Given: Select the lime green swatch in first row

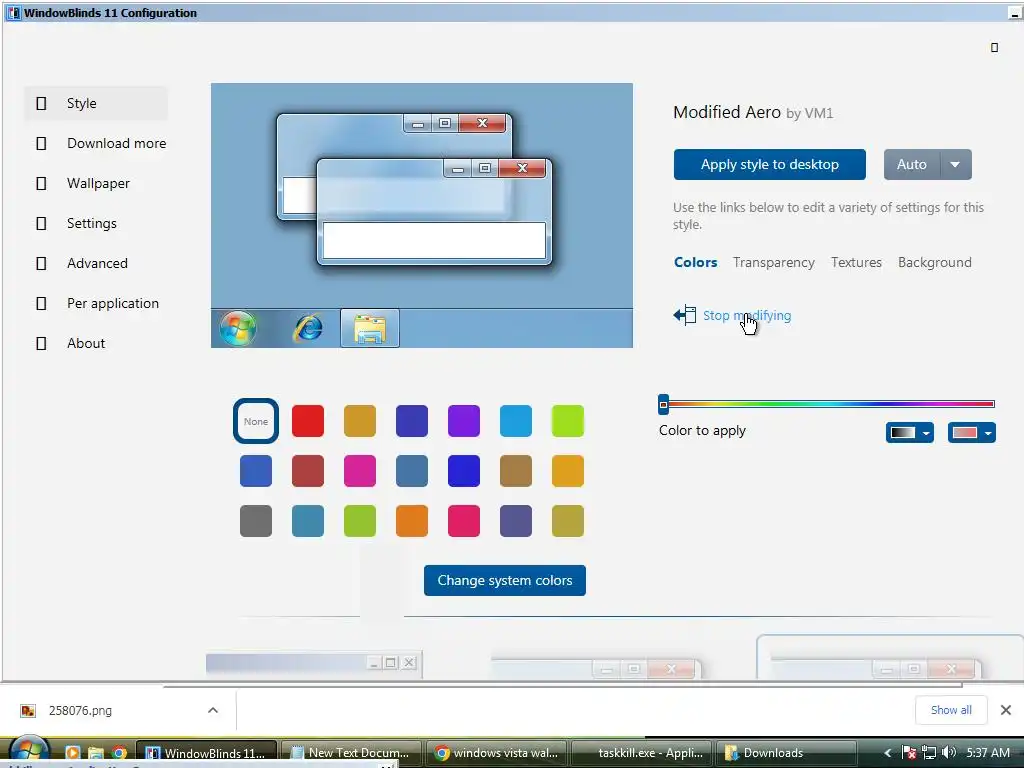Looking at the screenshot, I should (x=568, y=421).
